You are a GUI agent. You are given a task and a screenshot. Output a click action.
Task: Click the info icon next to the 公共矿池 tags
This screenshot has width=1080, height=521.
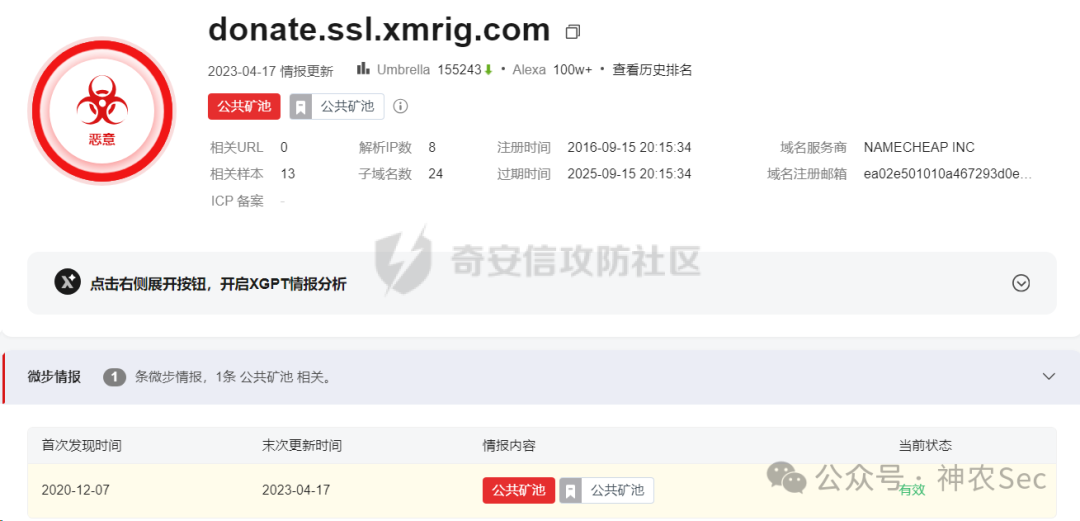tap(400, 106)
